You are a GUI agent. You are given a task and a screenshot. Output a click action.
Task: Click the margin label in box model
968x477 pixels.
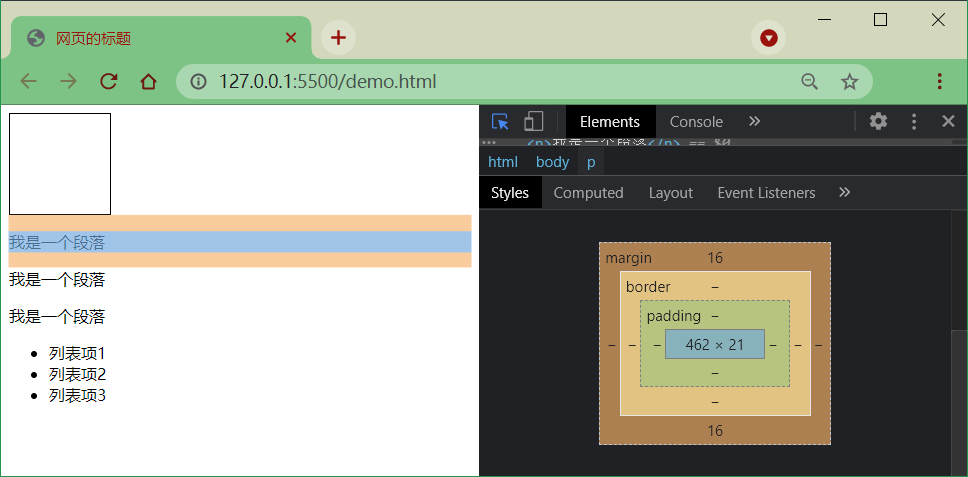pos(628,258)
